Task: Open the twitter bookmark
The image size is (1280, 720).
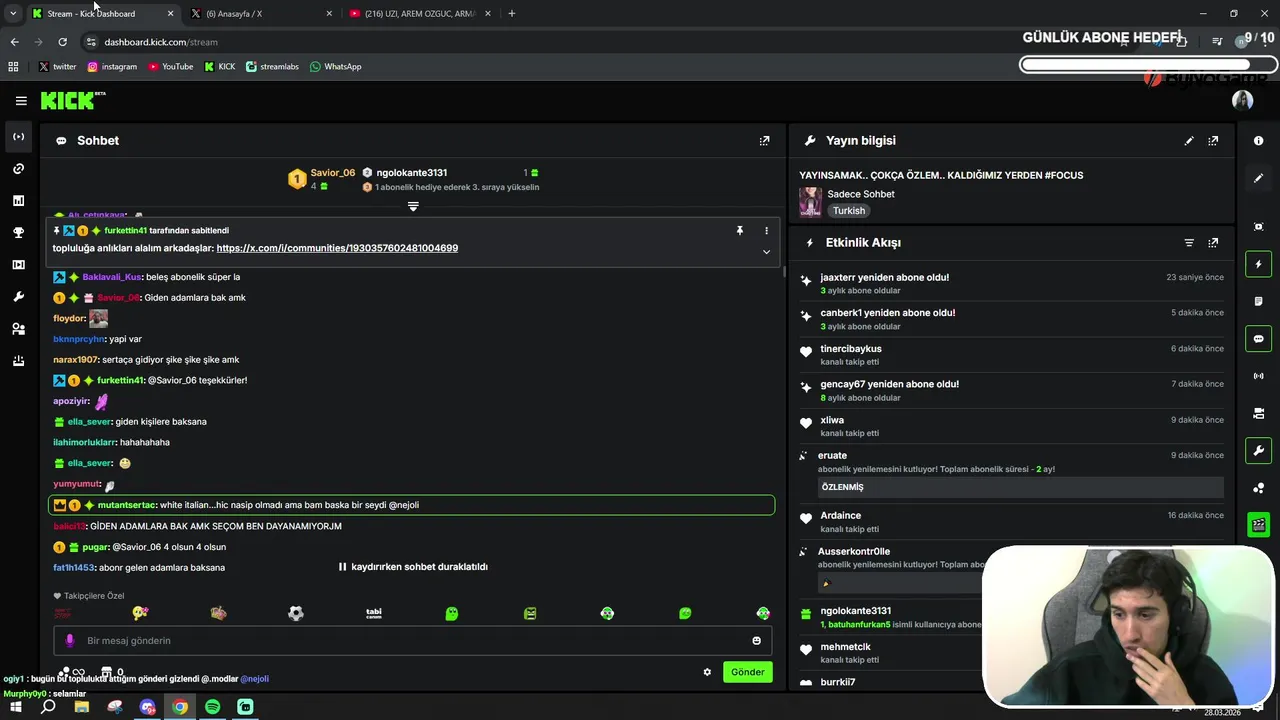Action: 57,67
